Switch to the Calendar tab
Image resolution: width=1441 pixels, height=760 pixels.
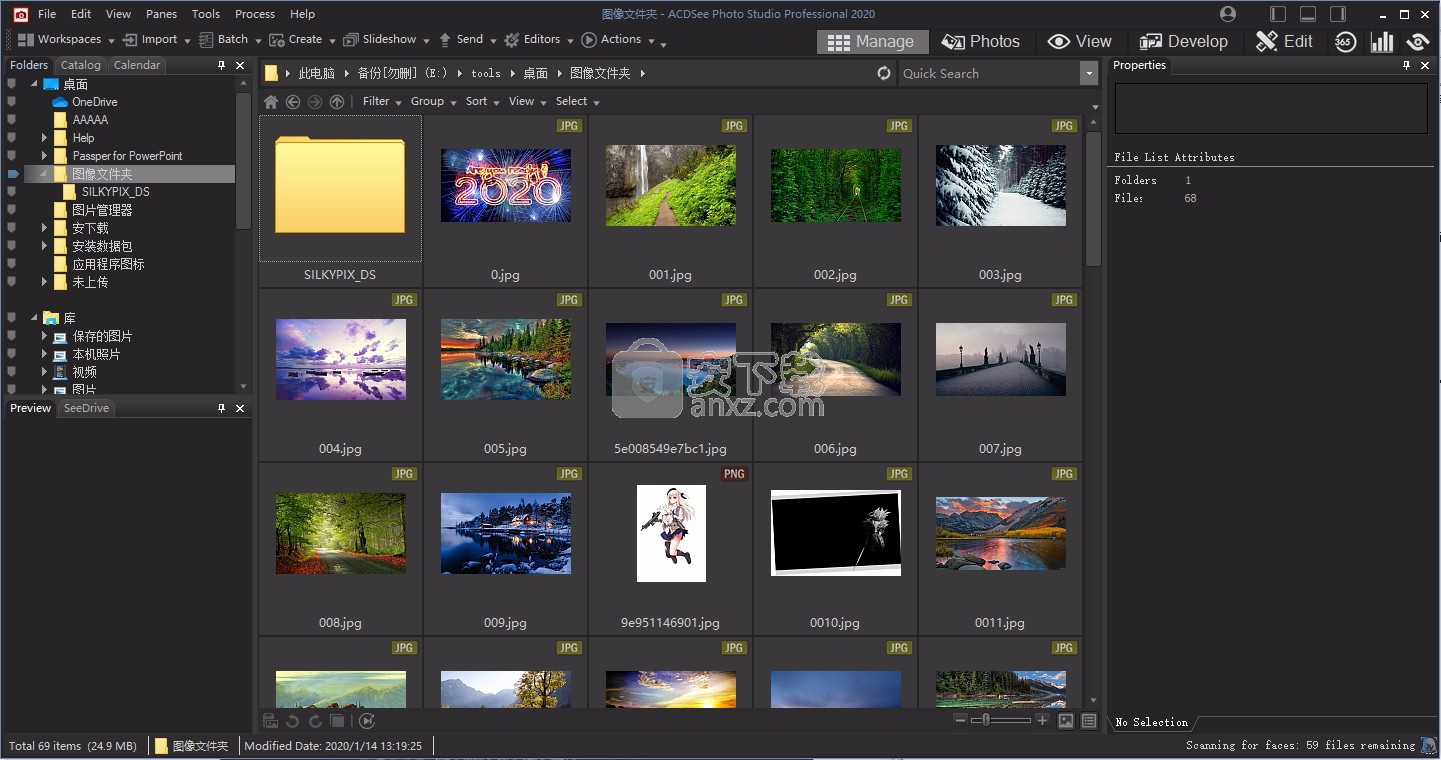137,65
